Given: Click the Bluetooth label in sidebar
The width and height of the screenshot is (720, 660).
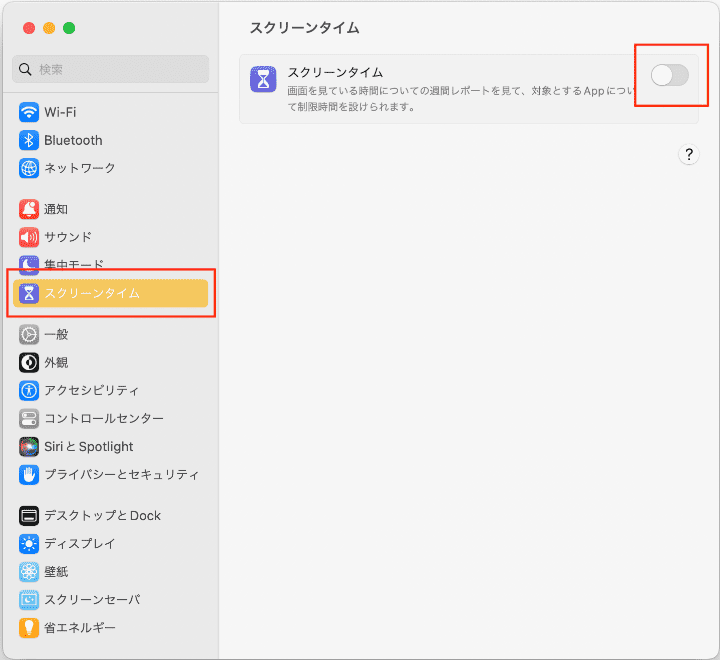Looking at the screenshot, I should 73,140.
